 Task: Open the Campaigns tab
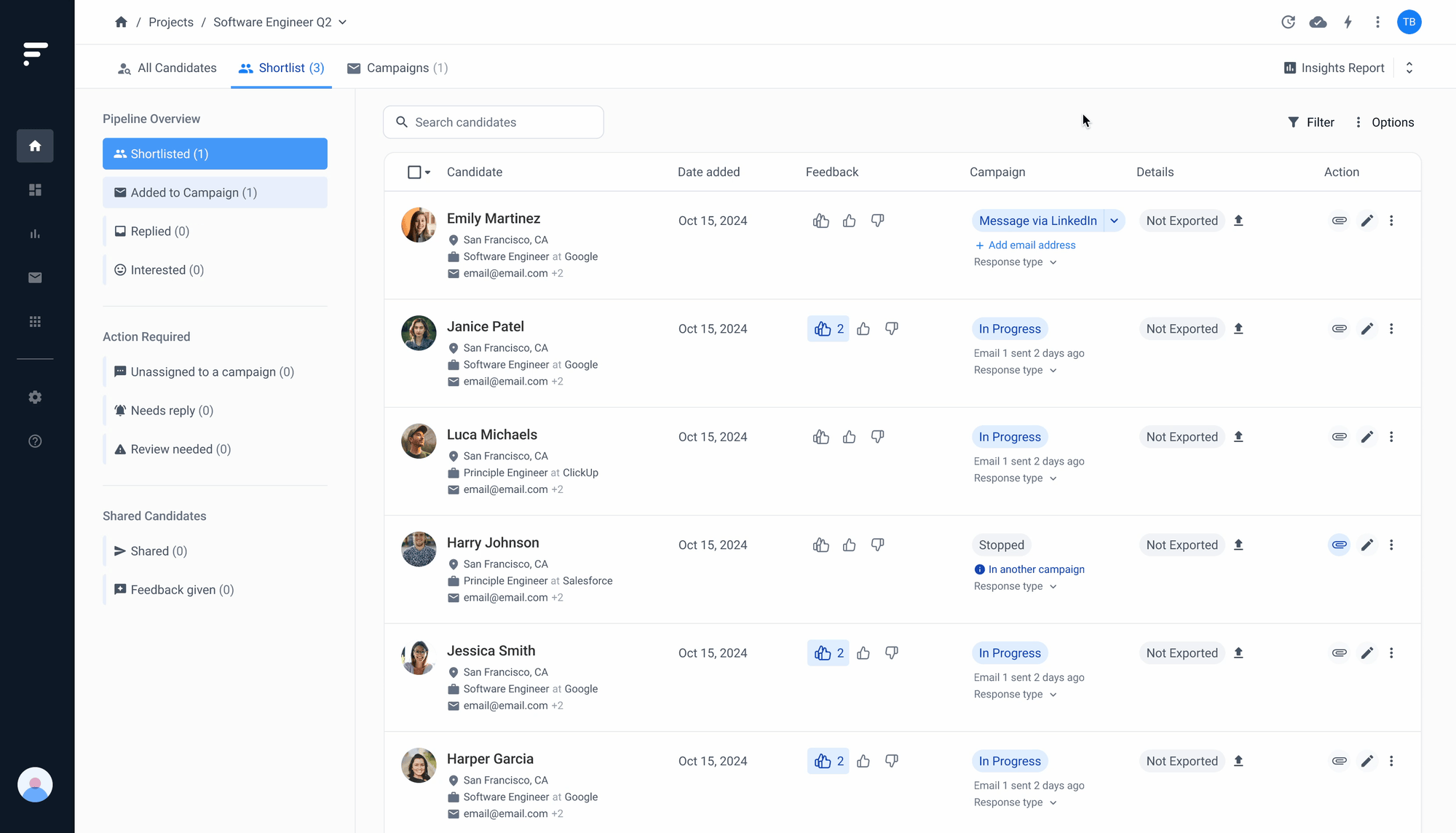[397, 68]
